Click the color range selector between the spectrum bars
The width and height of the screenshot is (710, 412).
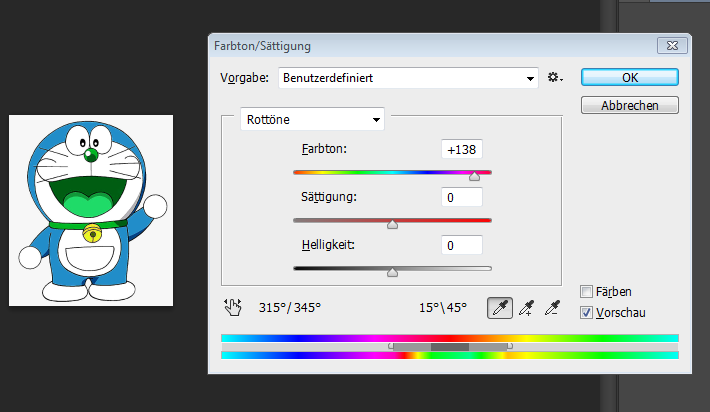(x=450, y=347)
